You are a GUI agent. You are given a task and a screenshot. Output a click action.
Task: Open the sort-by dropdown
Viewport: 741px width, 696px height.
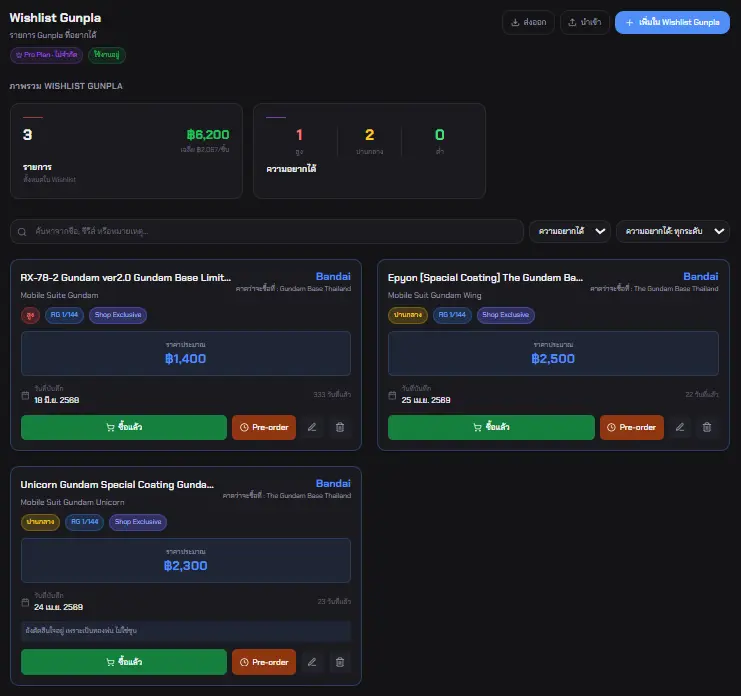tap(570, 232)
